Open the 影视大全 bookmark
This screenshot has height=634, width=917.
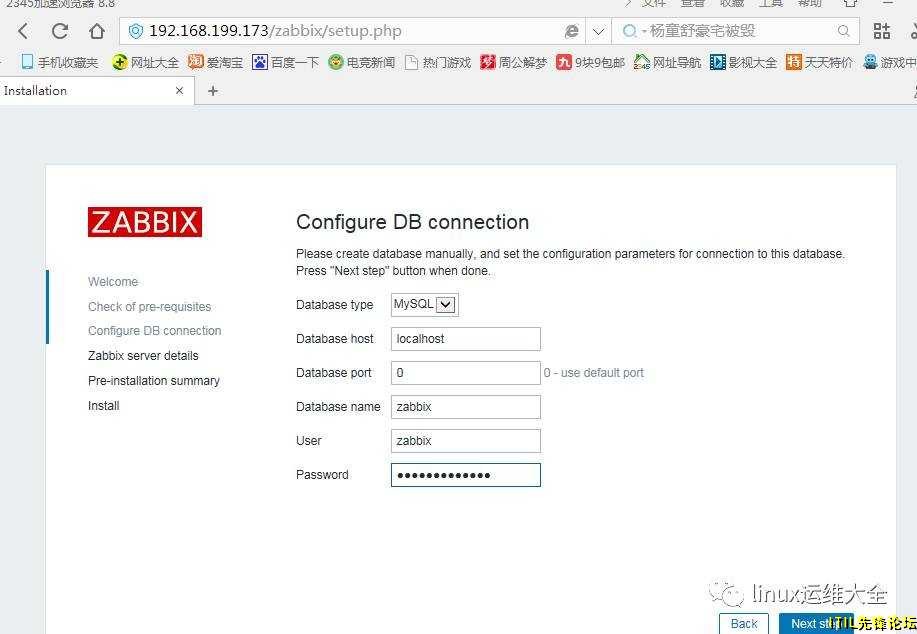743,62
